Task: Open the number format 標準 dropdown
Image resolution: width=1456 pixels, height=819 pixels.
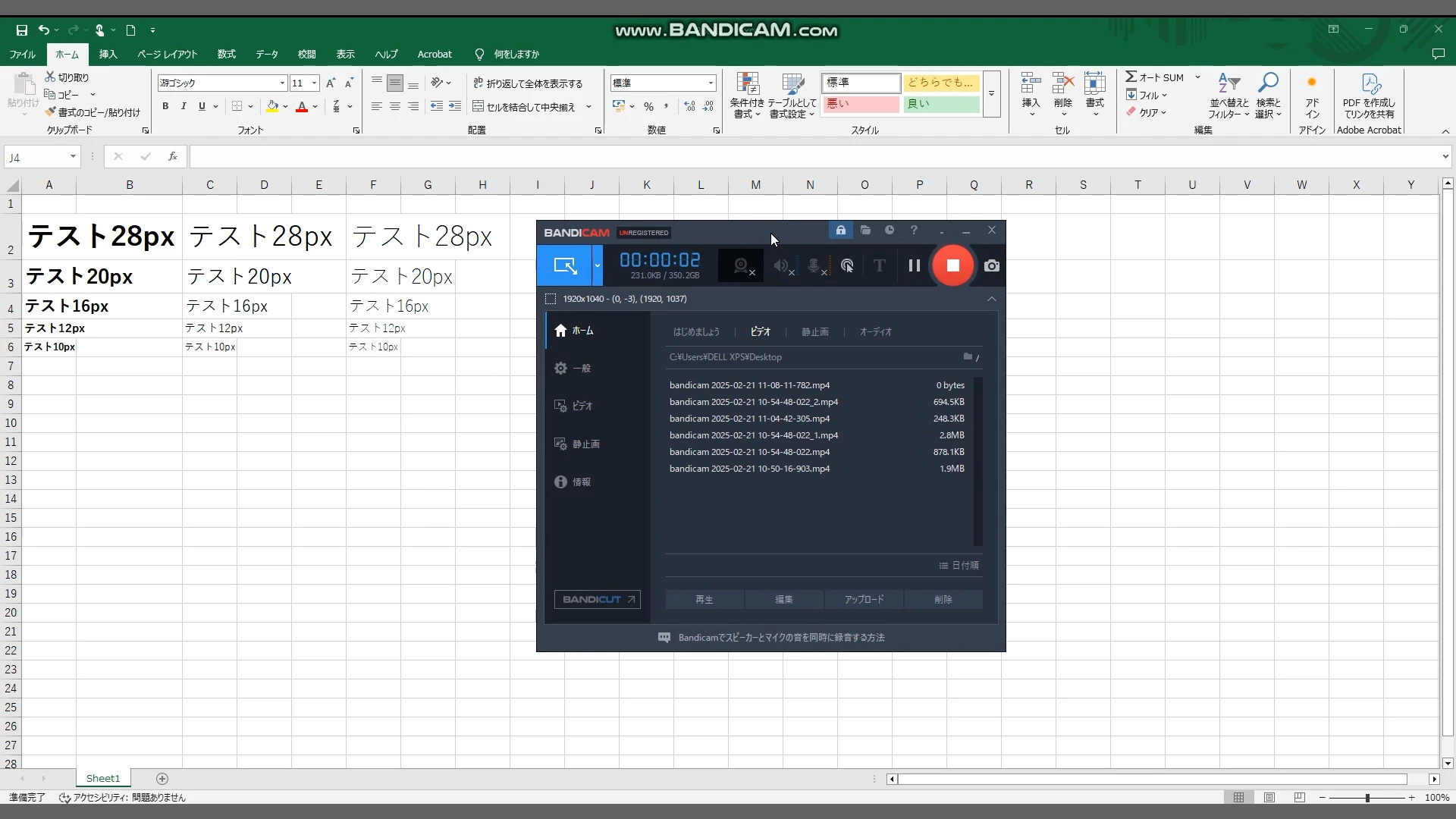Action: pos(711,83)
